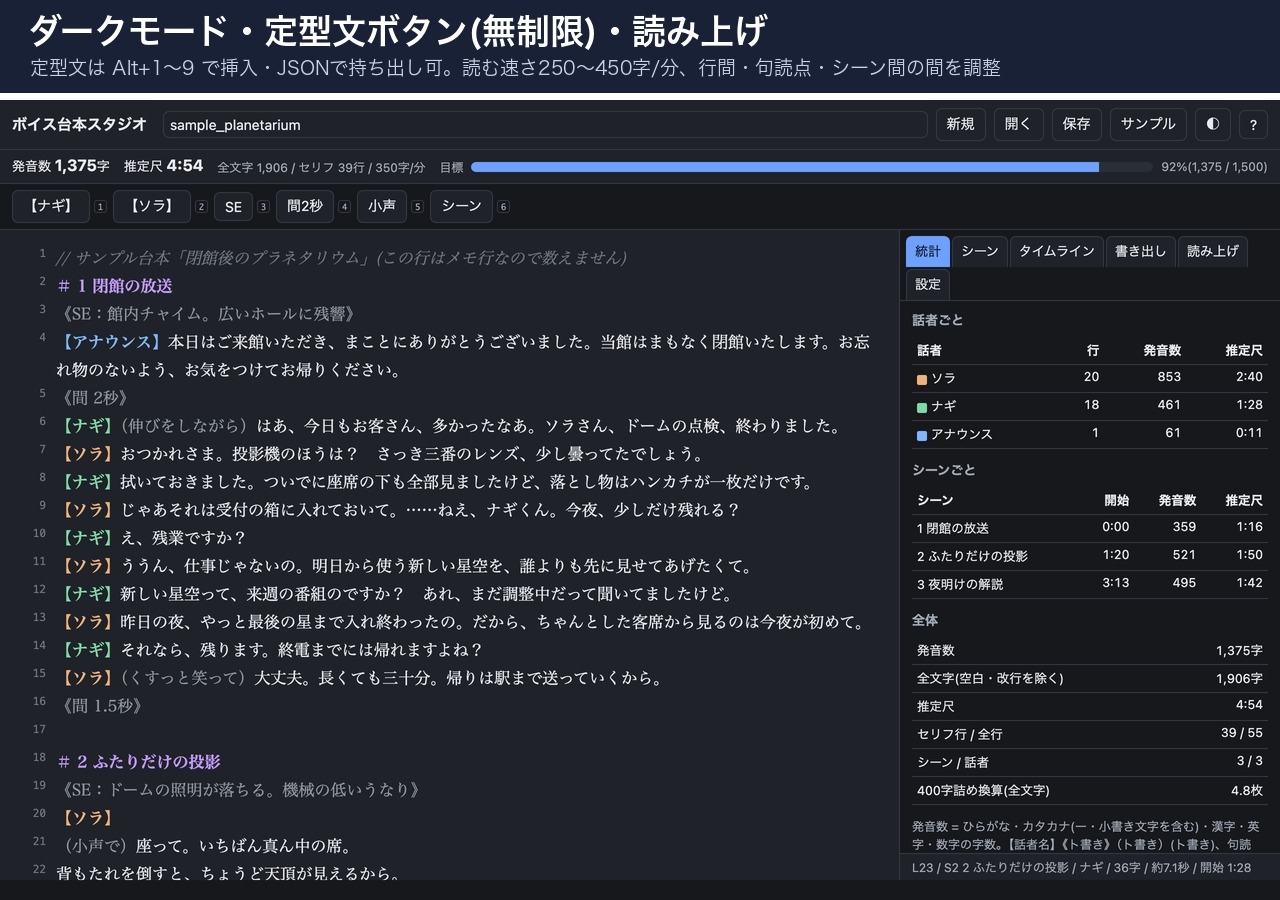
Task: Edit the sample_planetarium title field
Action: [545, 125]
